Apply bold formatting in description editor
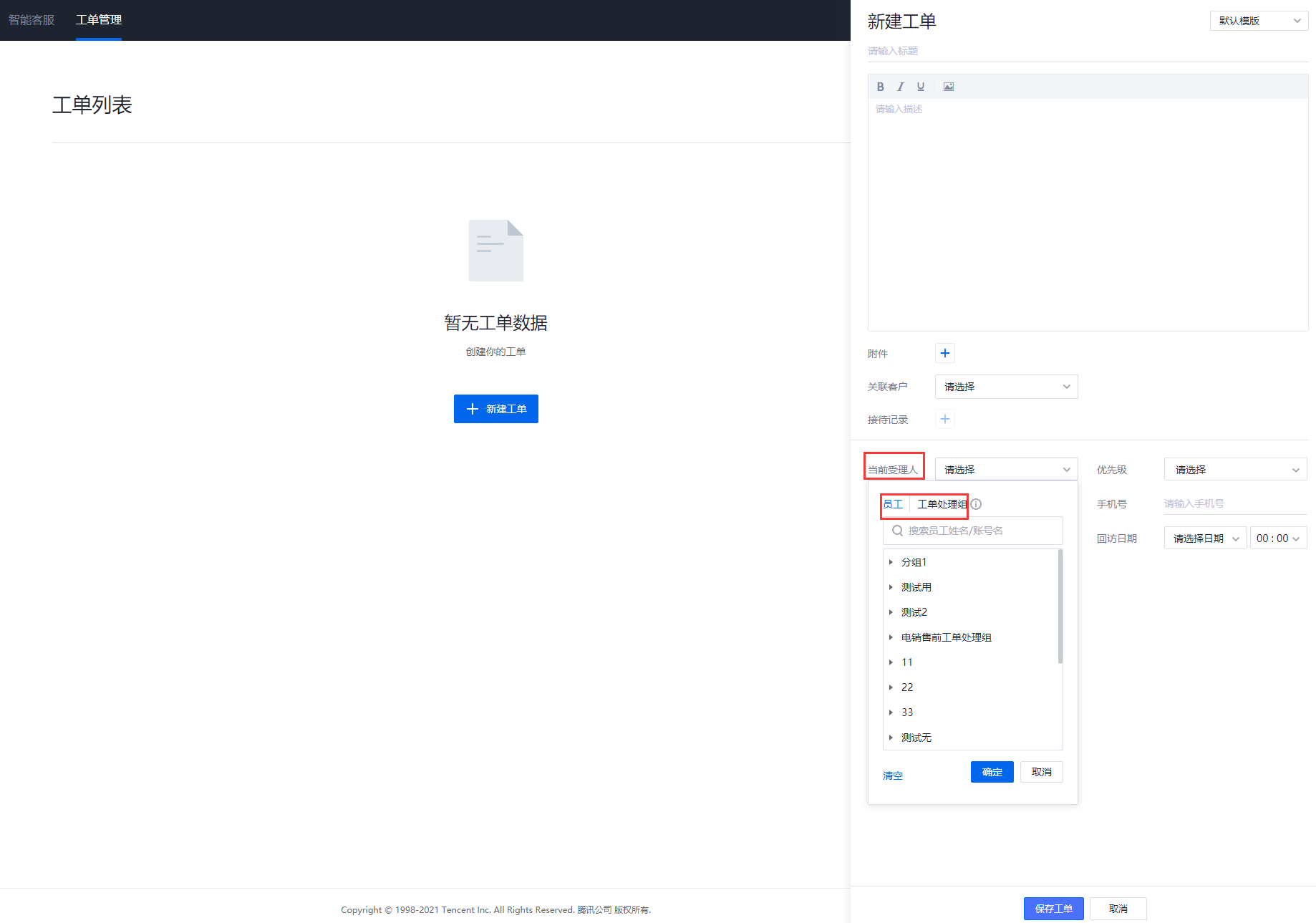 point(880,87)
